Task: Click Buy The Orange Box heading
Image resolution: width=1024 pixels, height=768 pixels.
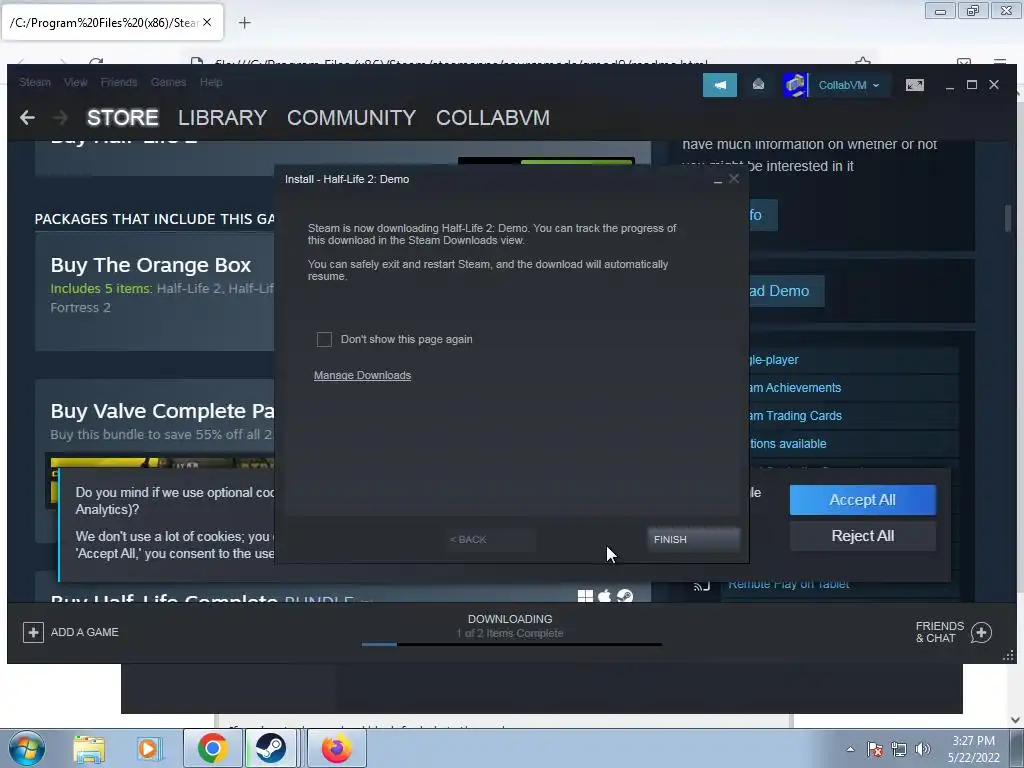Action: pos(151,265)
